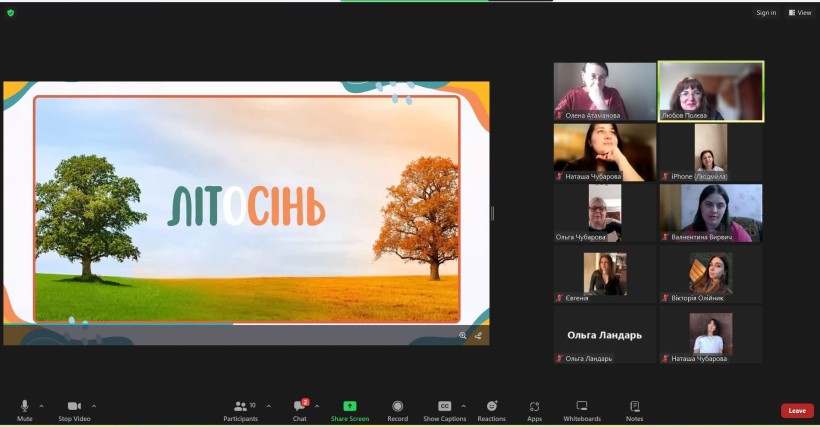Image resolution: width=820 pixels, height=427 pixels.
Task: Open the Chat panel
Action: [299, 408]
